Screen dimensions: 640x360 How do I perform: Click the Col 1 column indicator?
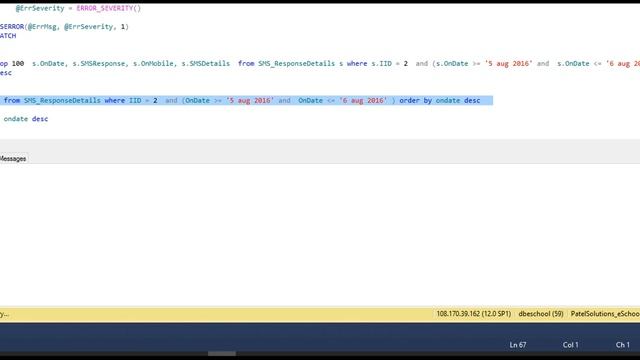570,345
